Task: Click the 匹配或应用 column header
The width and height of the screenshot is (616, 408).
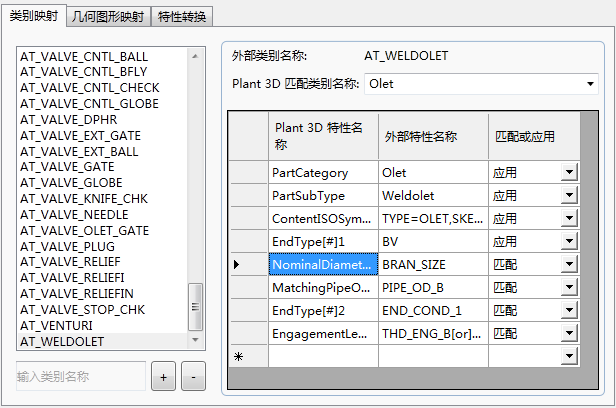Action: pos(534,136)
